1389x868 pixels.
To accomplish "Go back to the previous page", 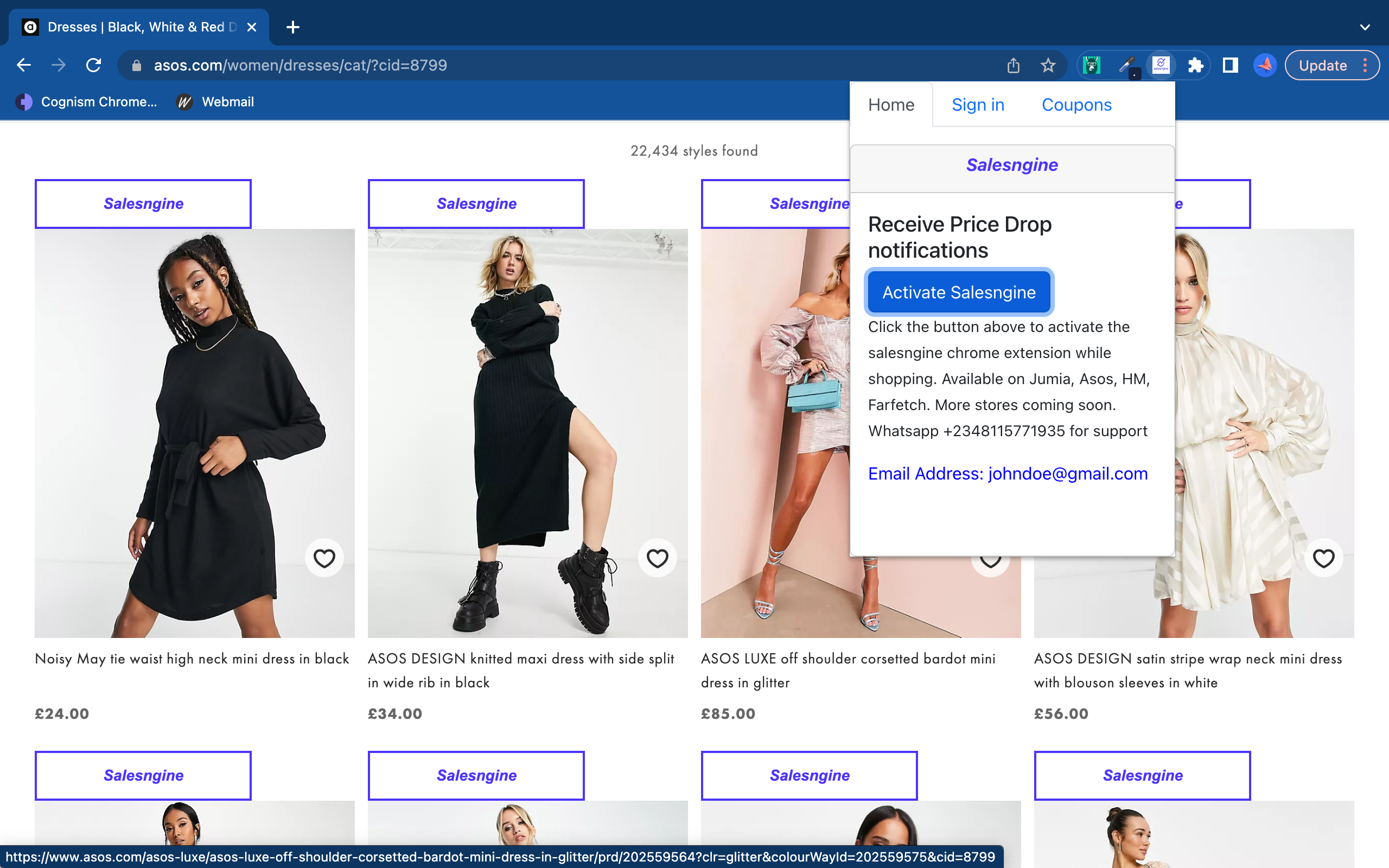I will click(x=23, y=65).
